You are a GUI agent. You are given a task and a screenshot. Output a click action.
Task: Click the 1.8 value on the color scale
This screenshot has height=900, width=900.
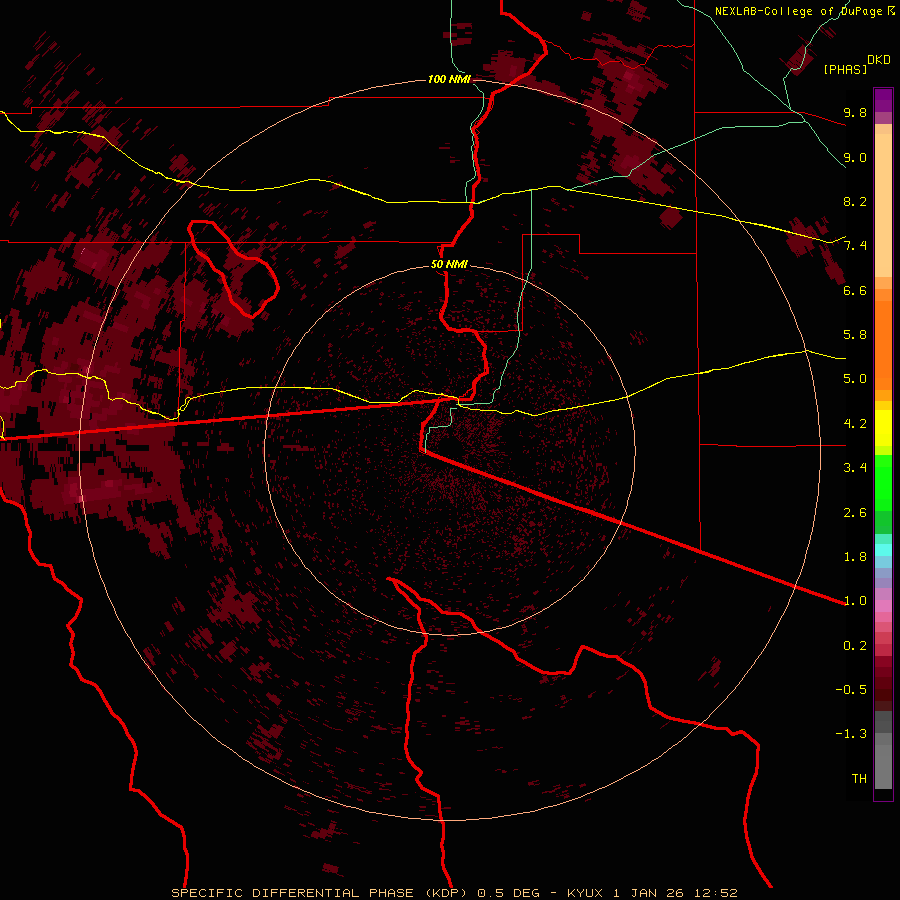pos(855,557)
